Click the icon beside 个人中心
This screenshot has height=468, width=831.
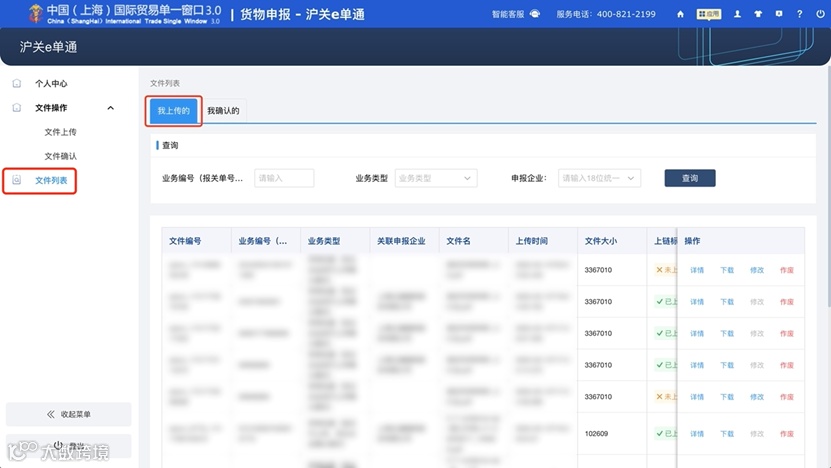17,83
